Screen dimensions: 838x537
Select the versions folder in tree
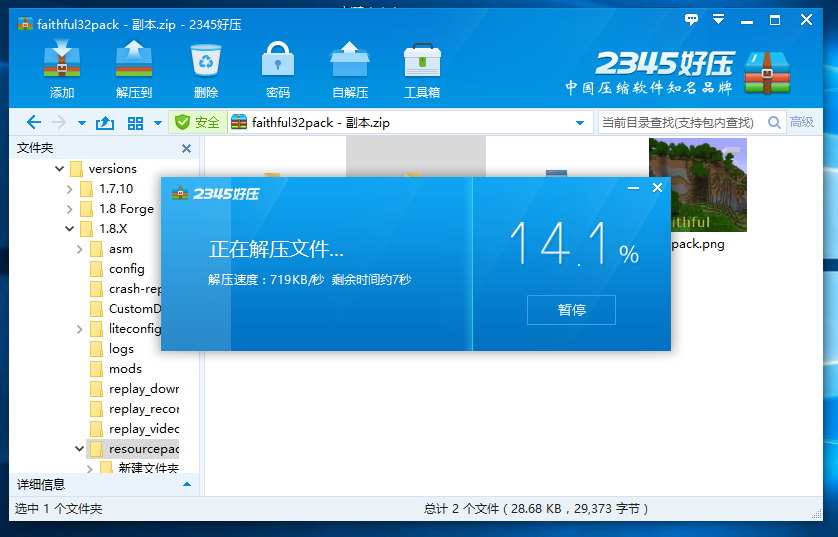[x=104, y=169]
